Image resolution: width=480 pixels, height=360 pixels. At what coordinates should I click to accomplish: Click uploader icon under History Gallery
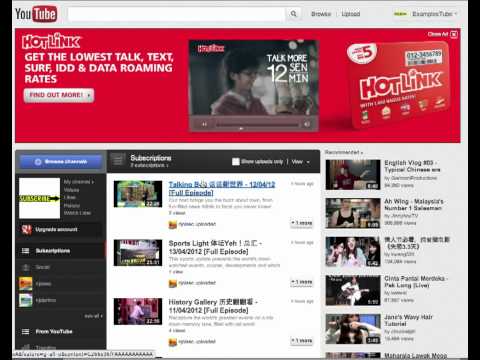coord(172,342)
